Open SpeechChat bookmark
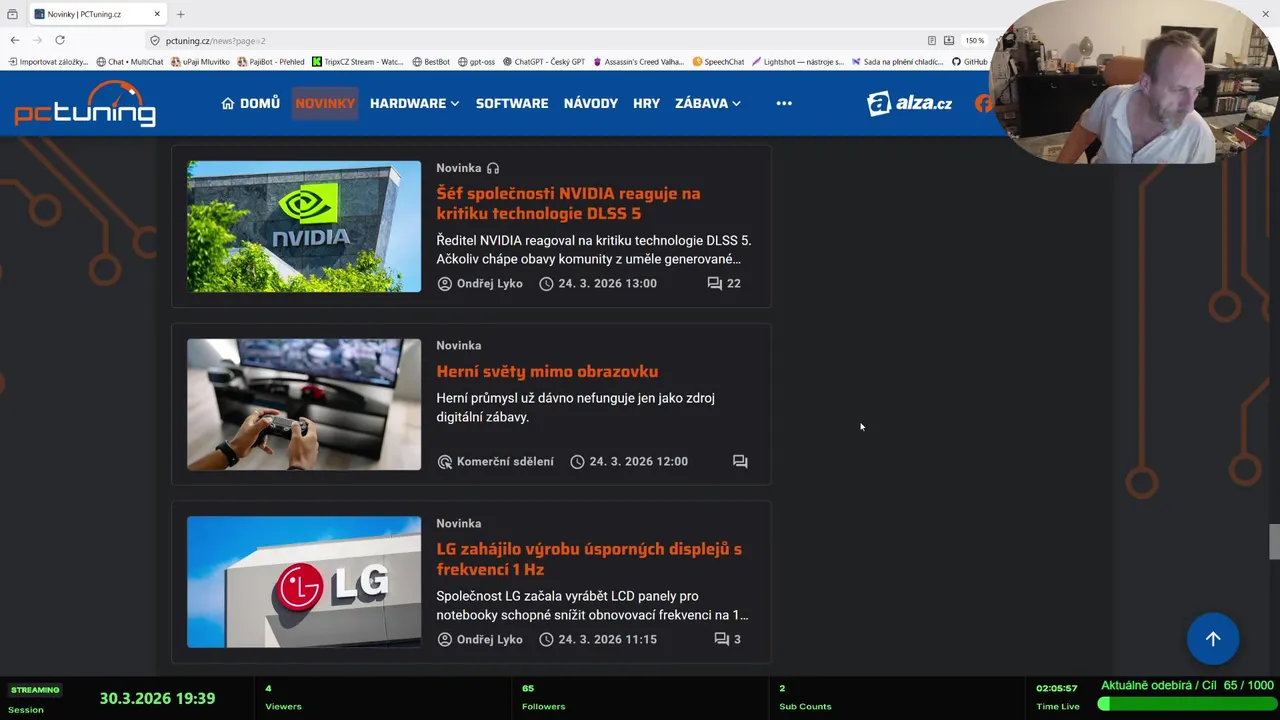Viewport: 1280px width, 720px height. [x=718, y=61]
